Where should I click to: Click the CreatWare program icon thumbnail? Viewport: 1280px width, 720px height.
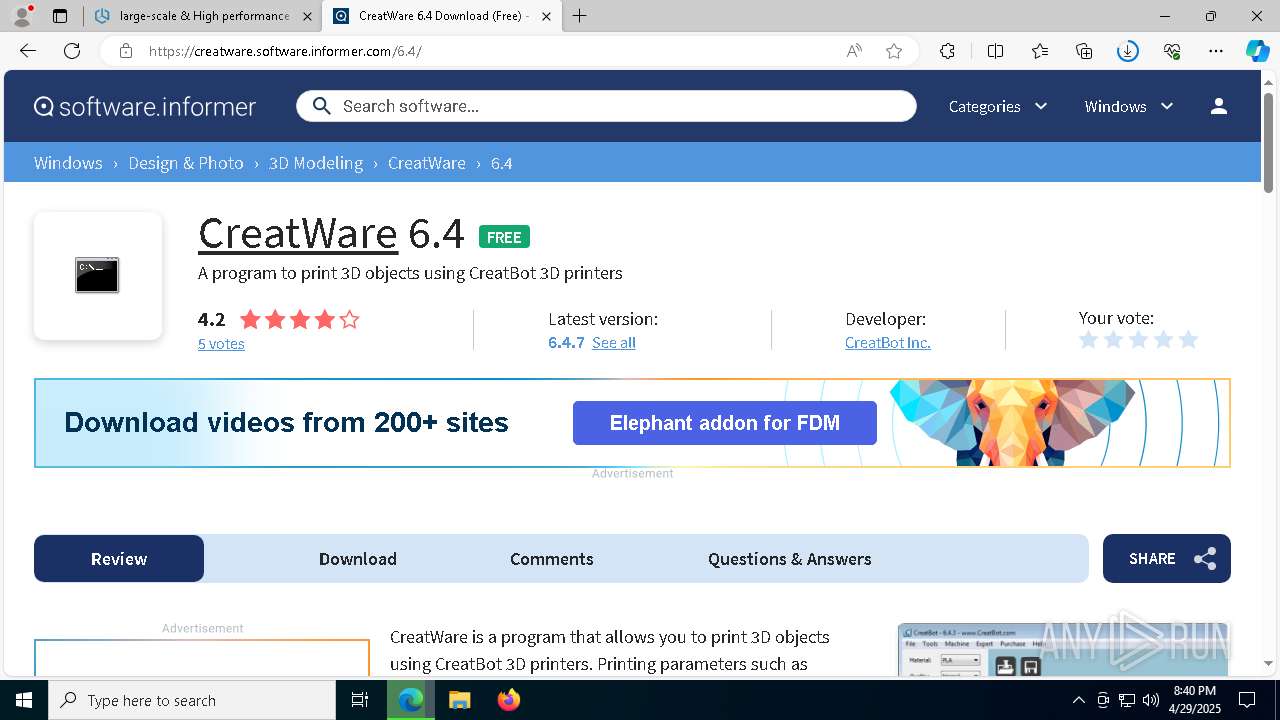[97, 275]
